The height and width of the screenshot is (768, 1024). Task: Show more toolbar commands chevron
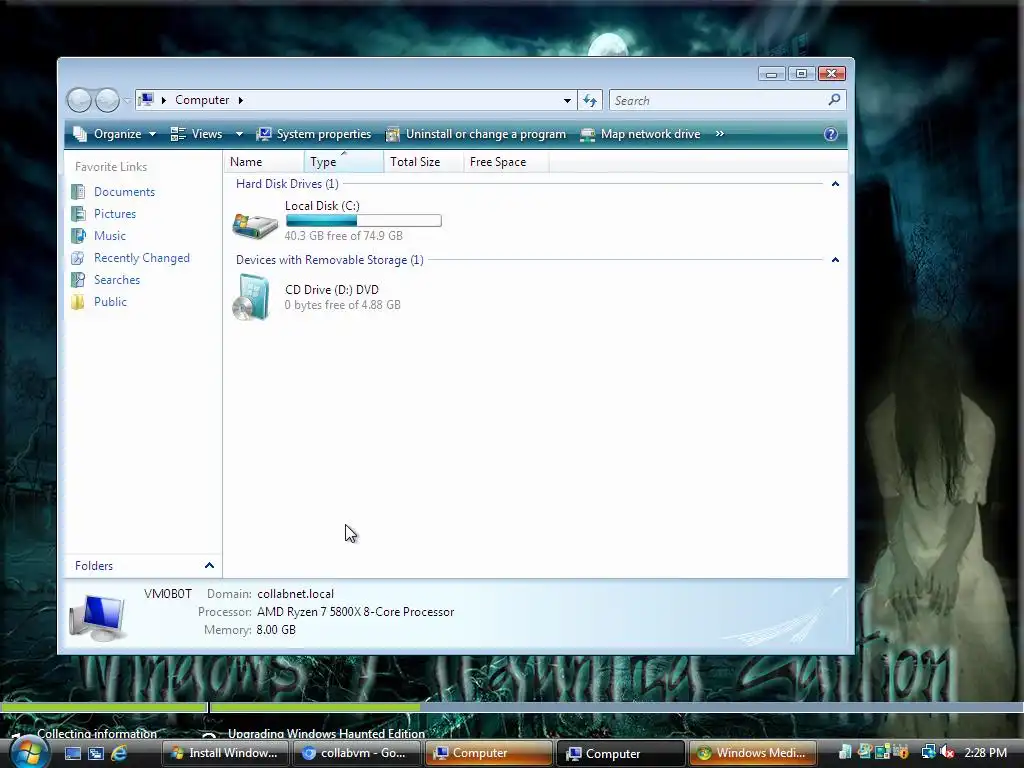point(720,134)
